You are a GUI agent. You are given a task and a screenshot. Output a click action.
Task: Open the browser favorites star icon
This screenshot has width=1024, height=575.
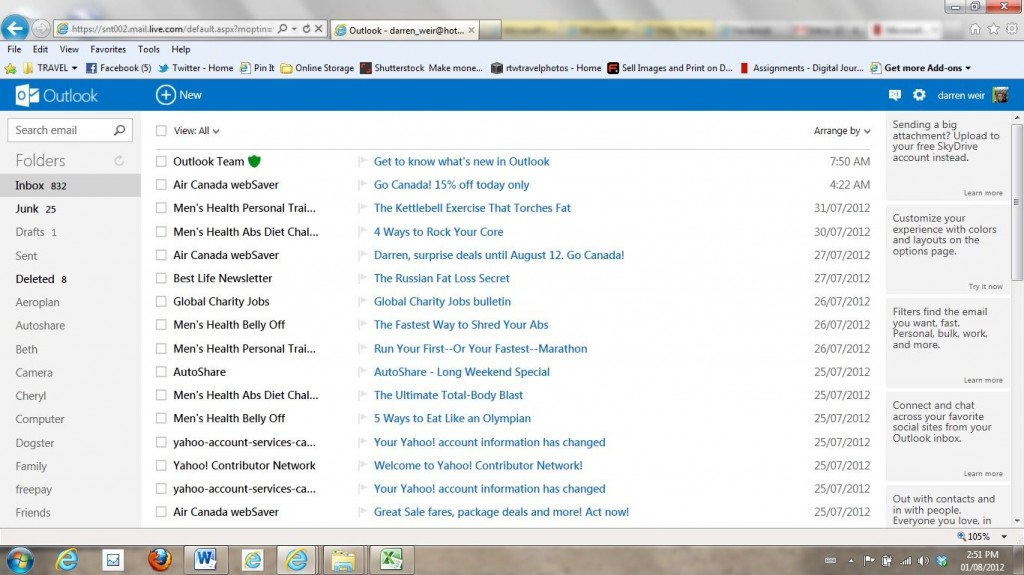993,29
